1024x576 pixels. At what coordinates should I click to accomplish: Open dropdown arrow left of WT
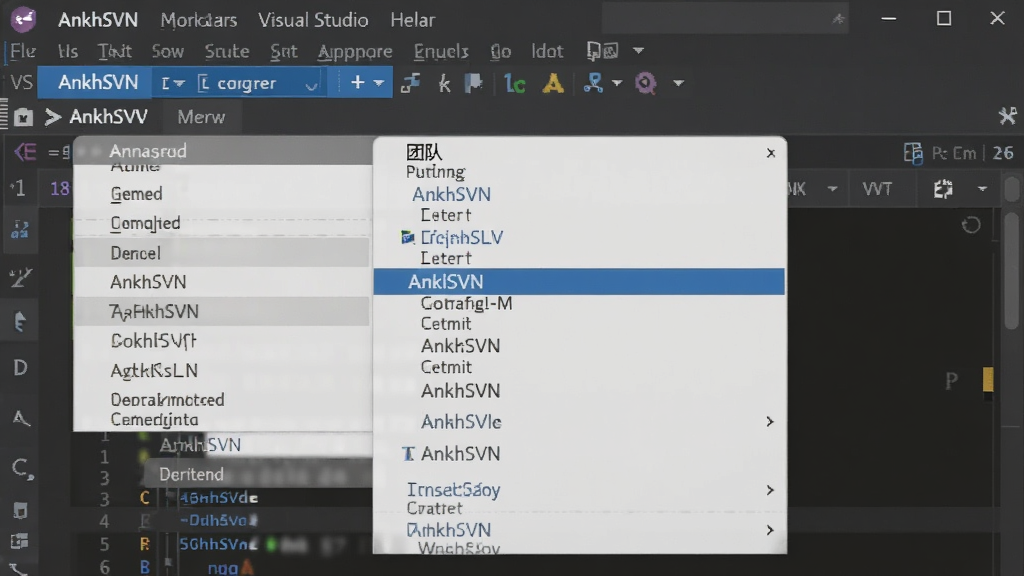pos(832,189)
